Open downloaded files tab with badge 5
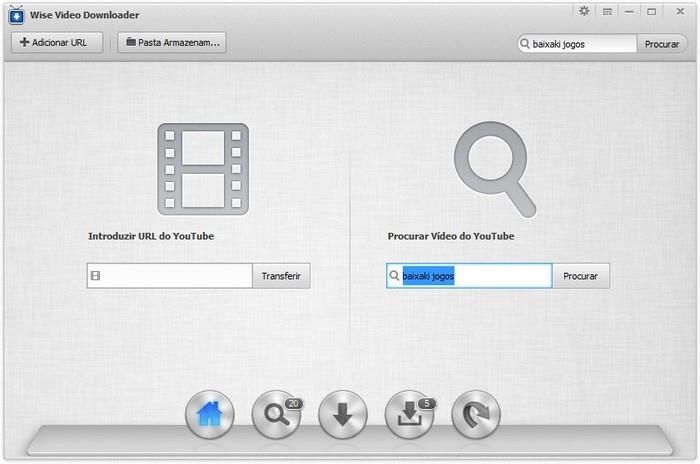 (x=409, y=414)
